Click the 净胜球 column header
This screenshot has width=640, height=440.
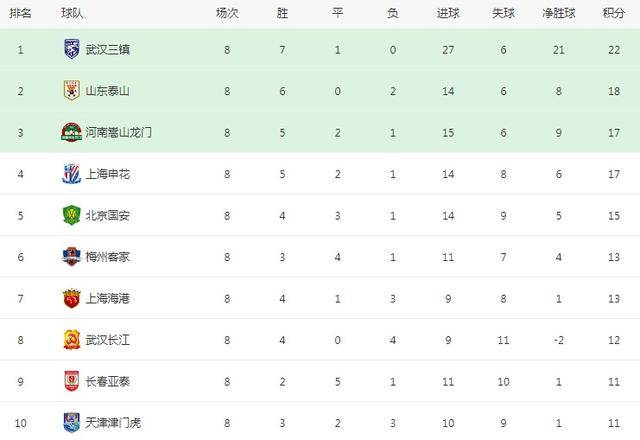click(x=558, y=13)
